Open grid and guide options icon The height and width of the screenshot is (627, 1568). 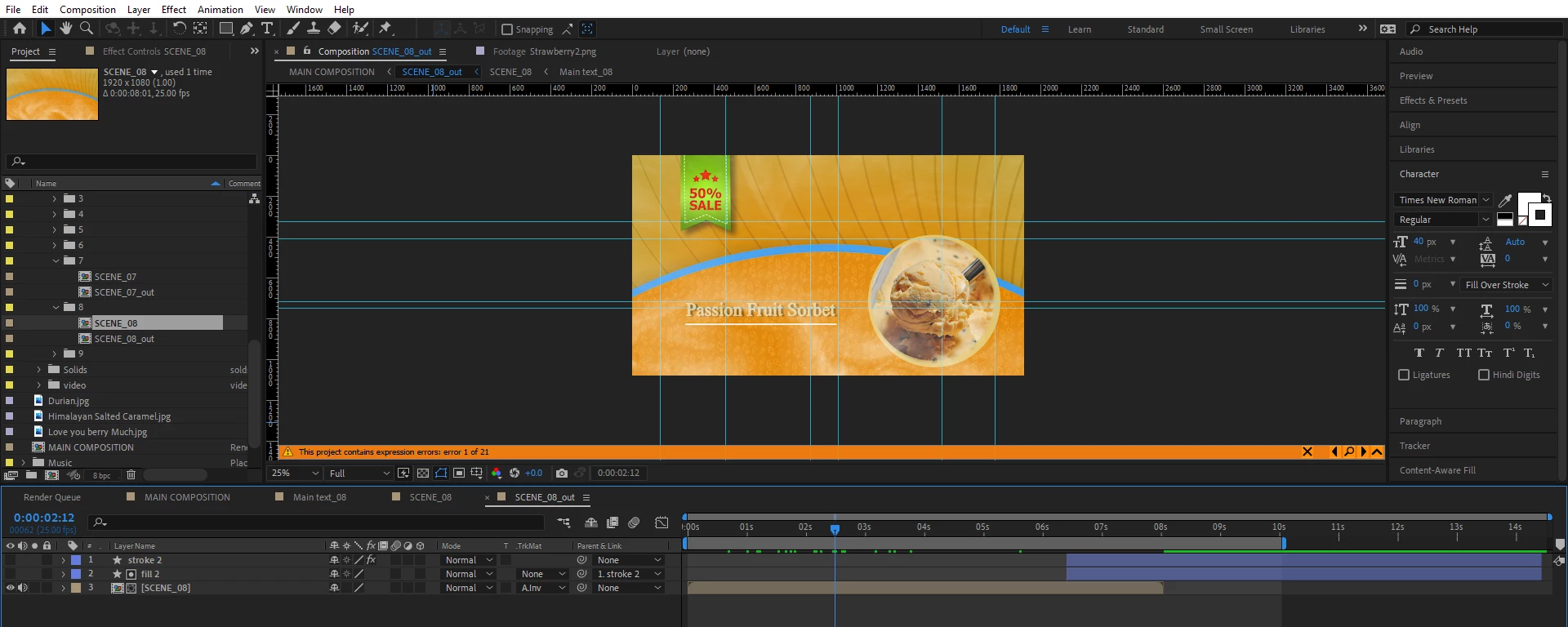coord(477,473)
